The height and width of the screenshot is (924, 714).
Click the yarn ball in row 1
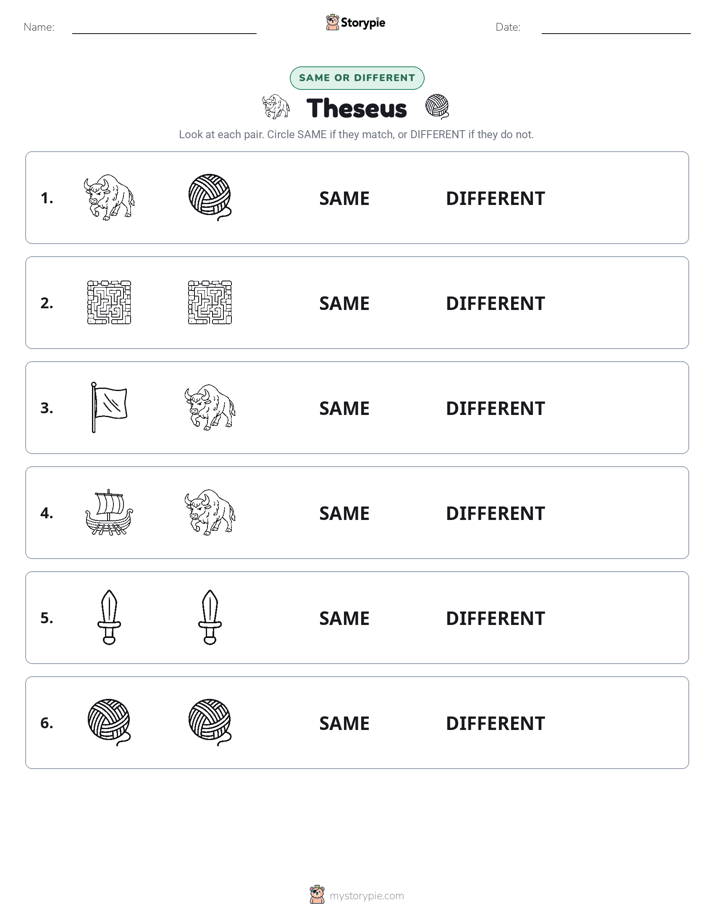(210, 197)
